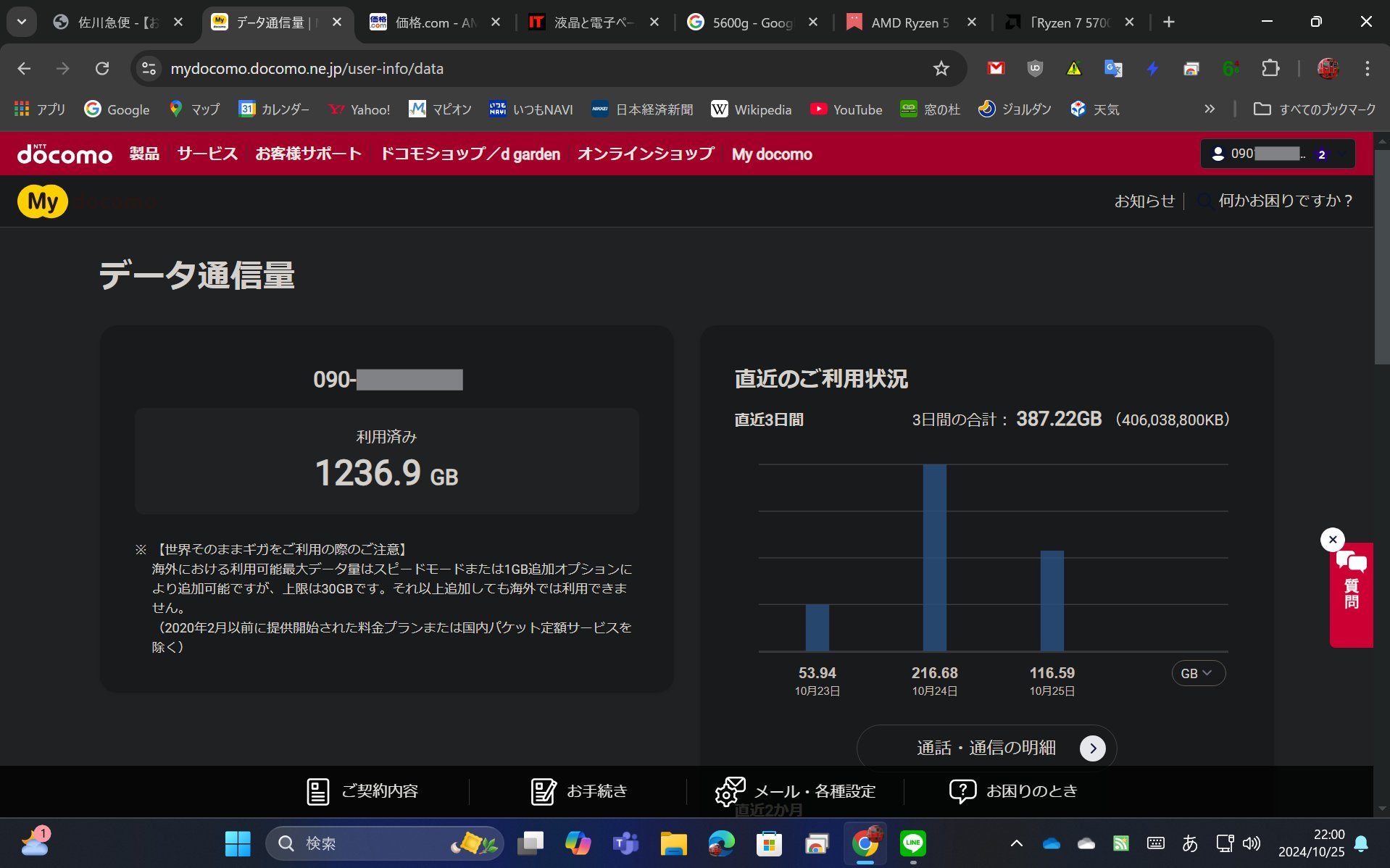Open 通話・通信の明細 button
The height and width of the screenshot is (868, 1390).
[986, 748]
